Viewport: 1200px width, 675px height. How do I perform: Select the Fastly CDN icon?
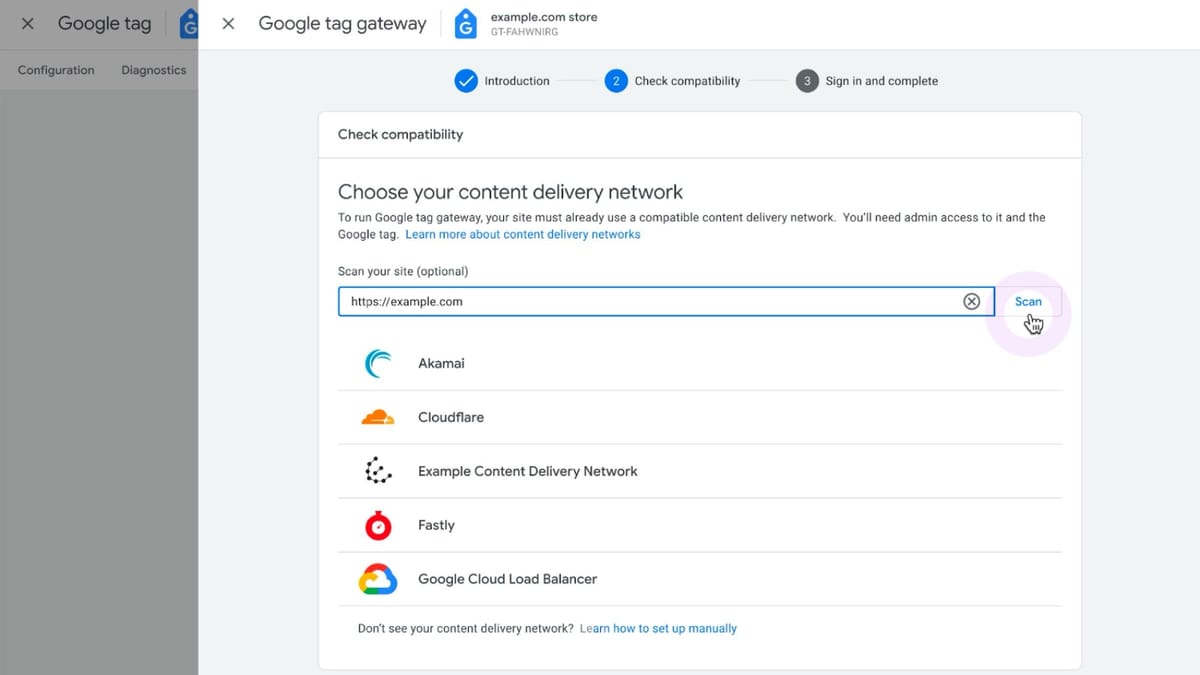coord(378,525)
